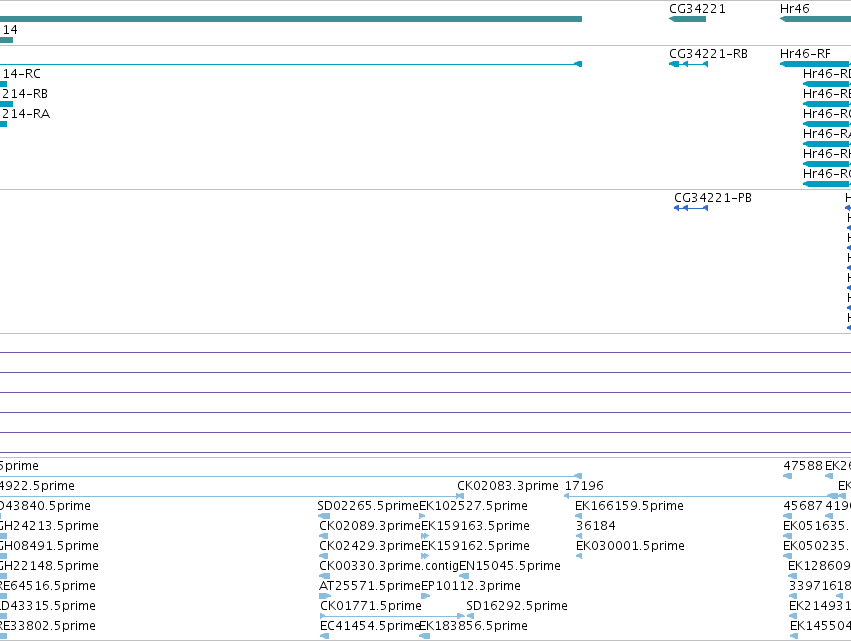Click the CG34221-PB protein label
Image resolution: width=851 pixels, height=641 pixels.
713,198
